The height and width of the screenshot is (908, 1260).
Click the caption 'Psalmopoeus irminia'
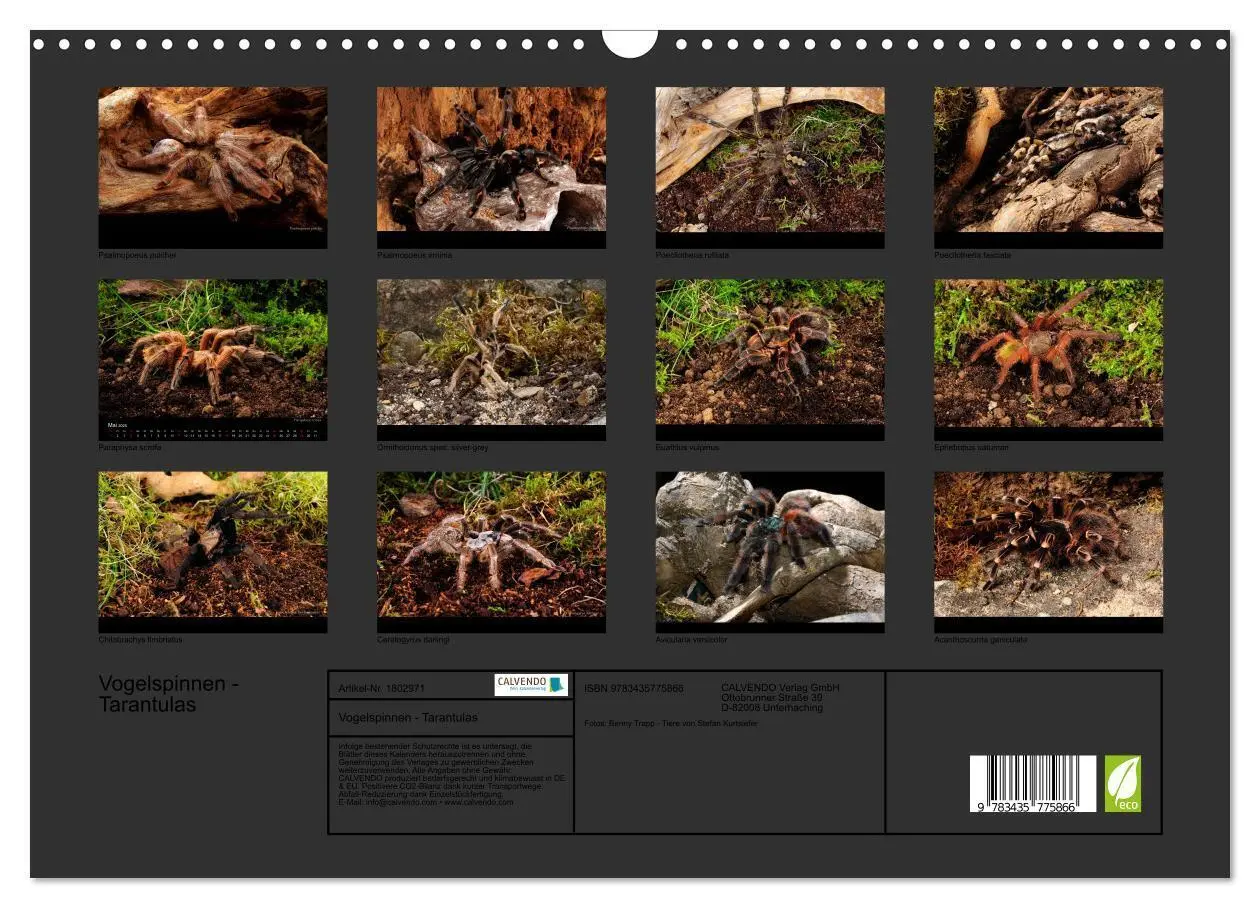(x=415, y=256)
